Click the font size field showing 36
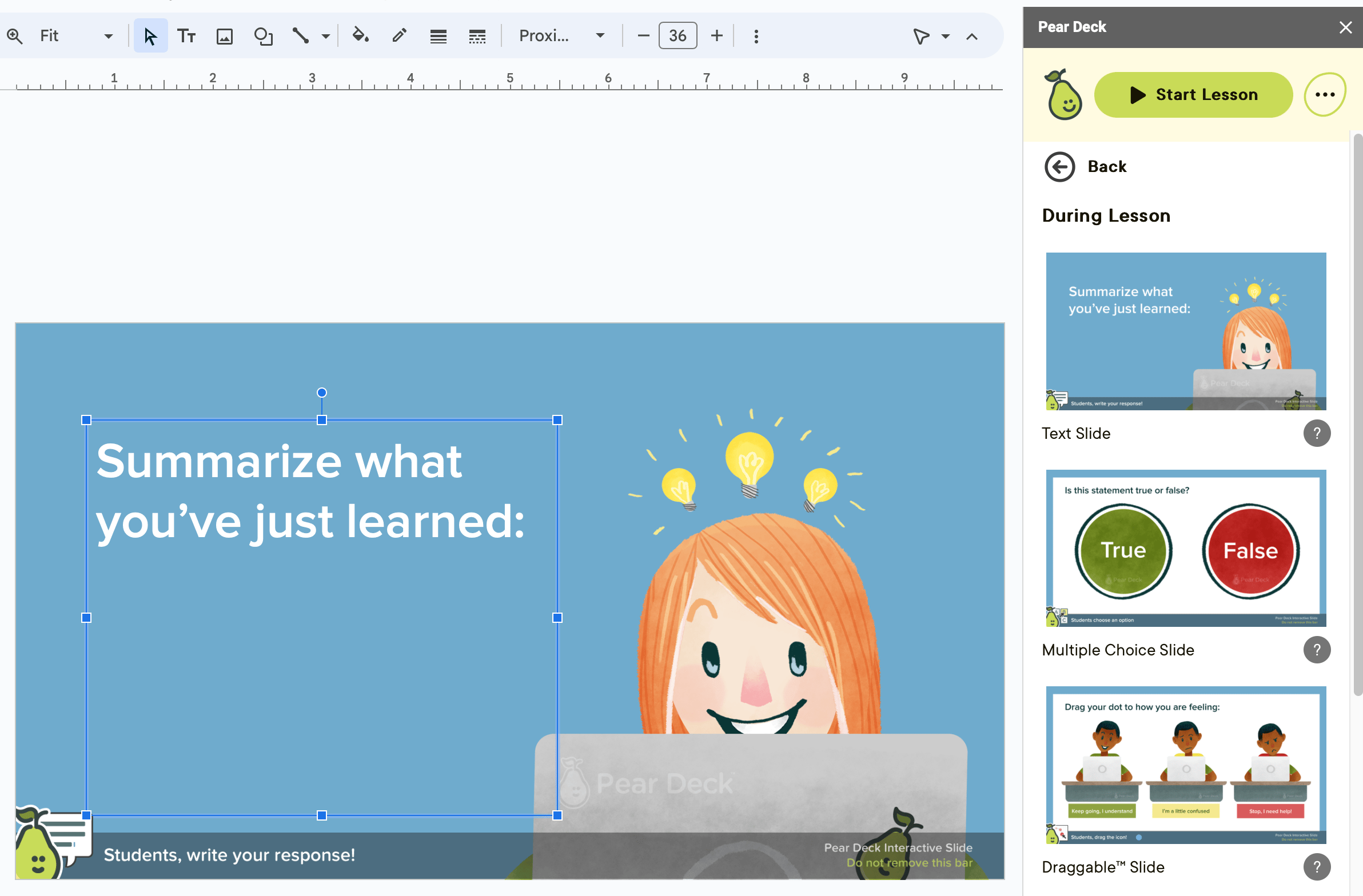The image size is (1363, 896). [677, 36]
